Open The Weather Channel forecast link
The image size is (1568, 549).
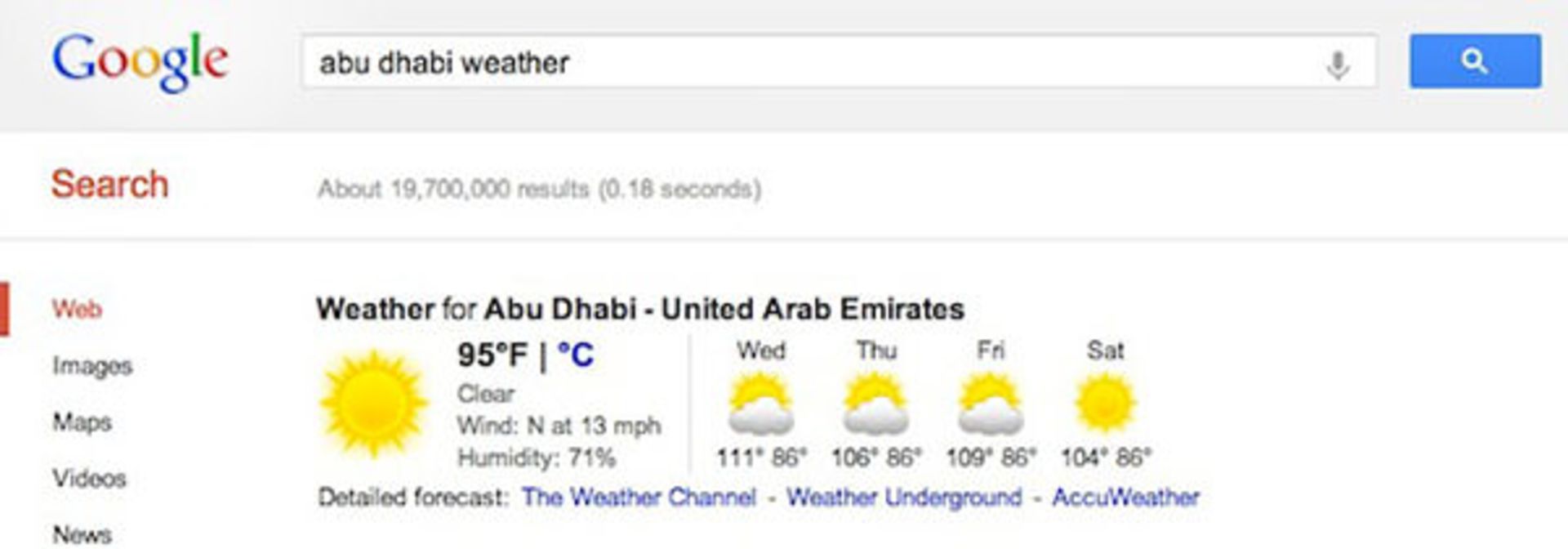(639, 497)
